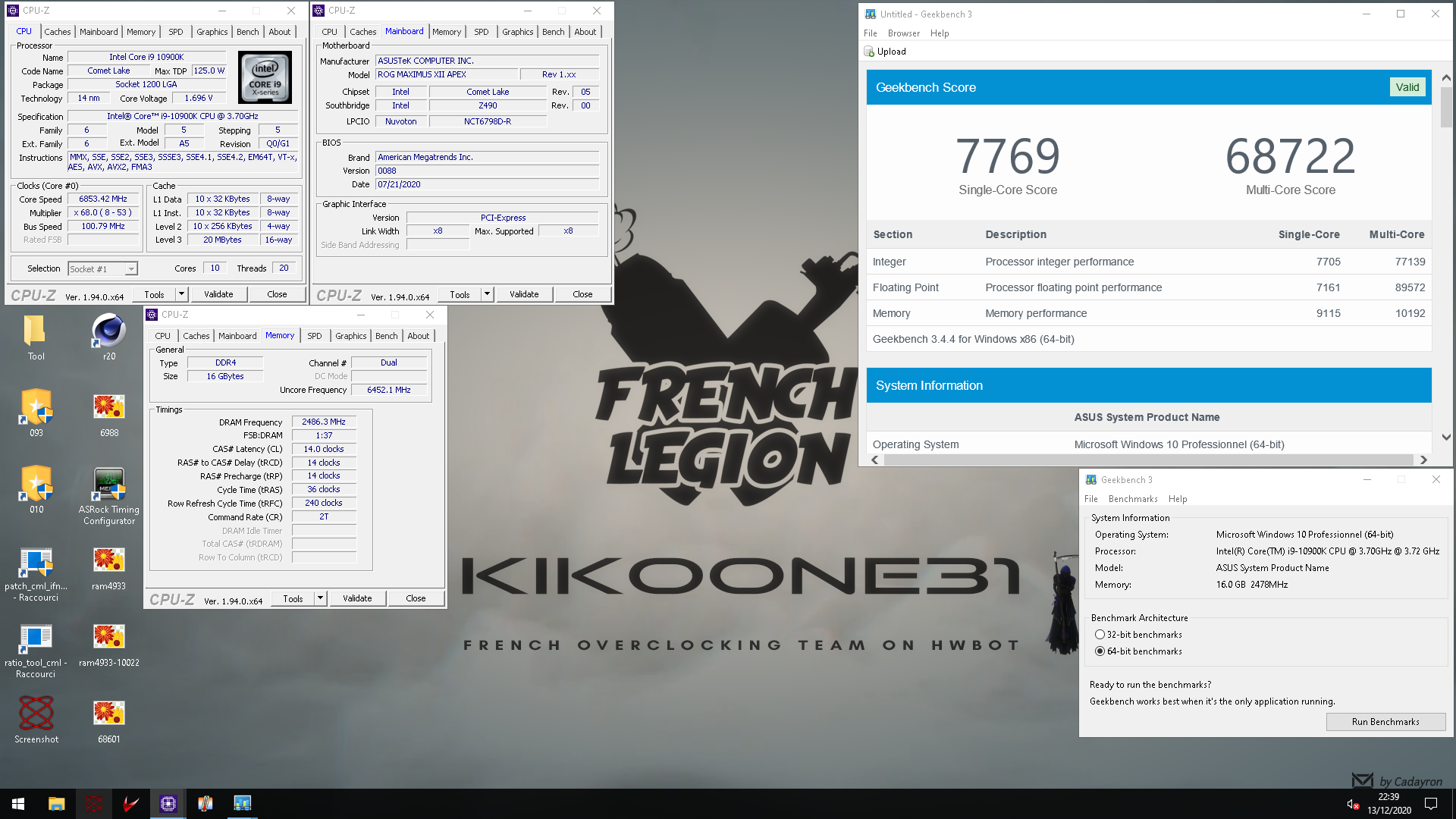Open the Browser menu in Geekbench results
Image resolution: width=1456 pixels, height=819 pixels.
click(903, 33)
